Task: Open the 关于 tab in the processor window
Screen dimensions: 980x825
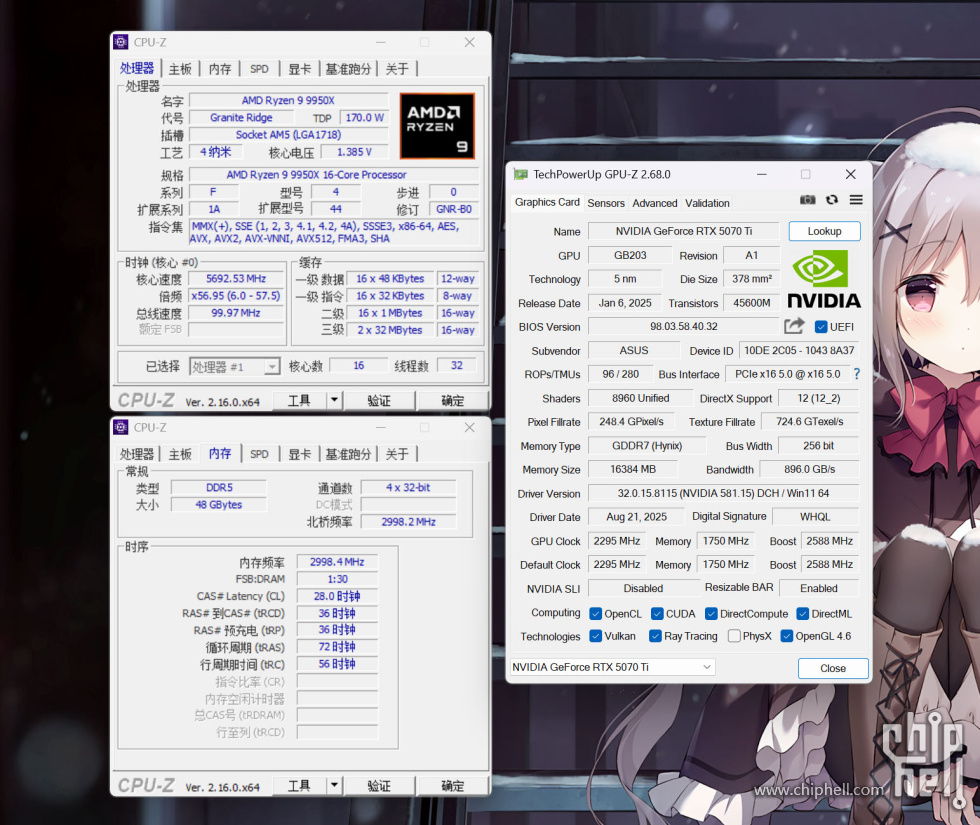Action: click(397, 69)
